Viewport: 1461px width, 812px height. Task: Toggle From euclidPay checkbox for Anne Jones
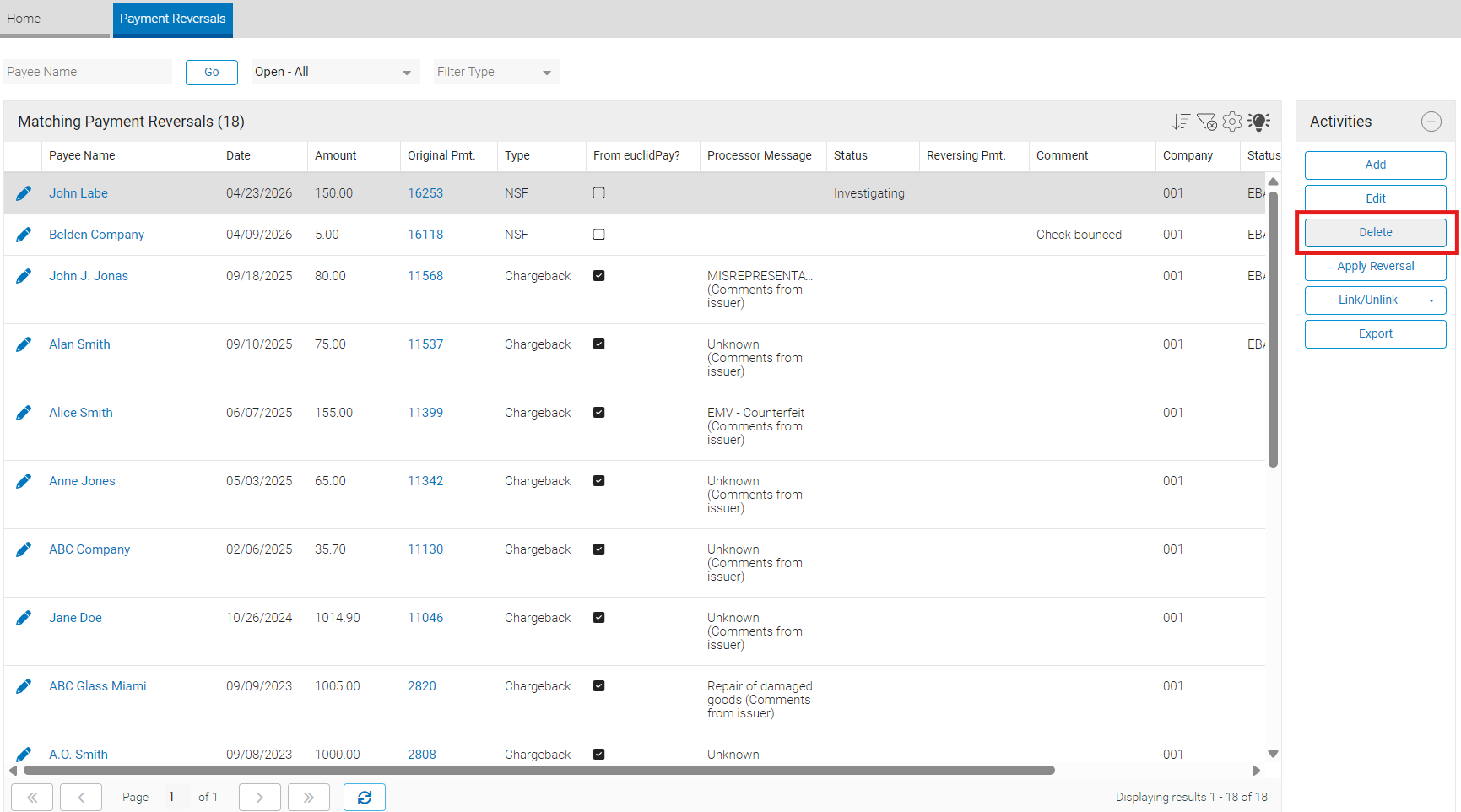point(599,481)
